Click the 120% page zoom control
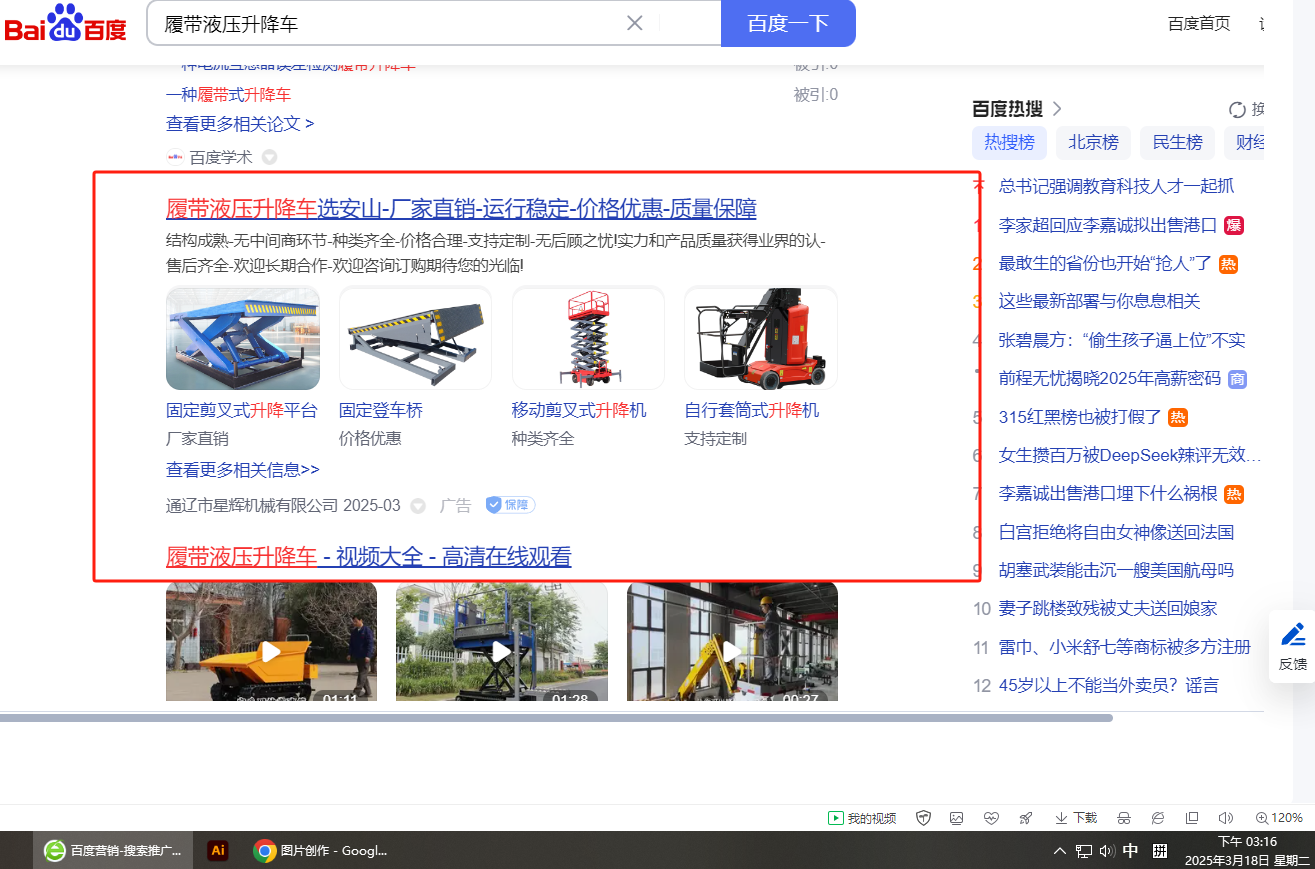This screenshot has width=1315, height=869. pyautogui.click(x=1279, y=818)
